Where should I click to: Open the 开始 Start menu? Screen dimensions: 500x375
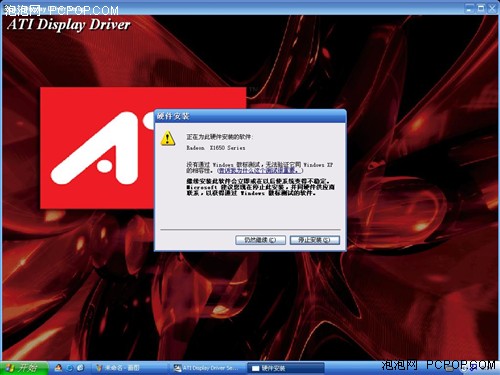24,368
